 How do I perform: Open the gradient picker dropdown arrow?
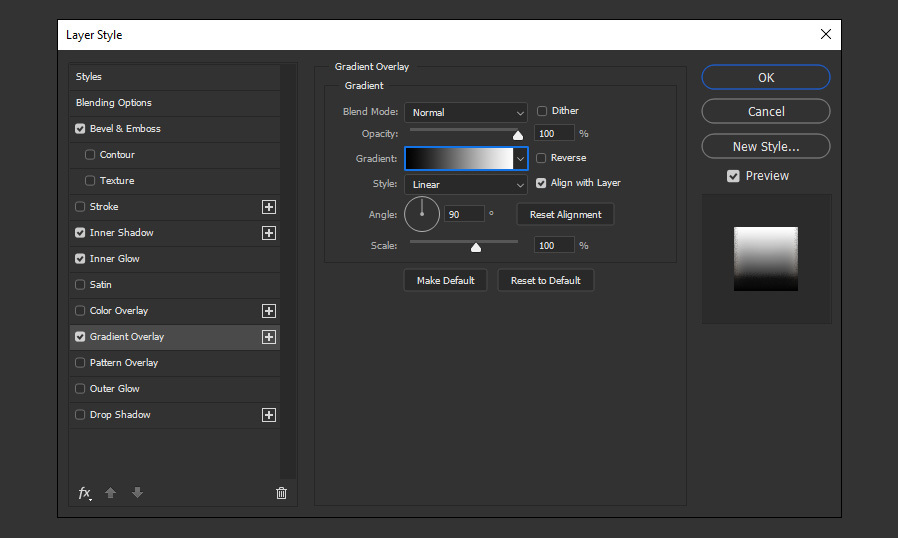(x=520, y=159)
